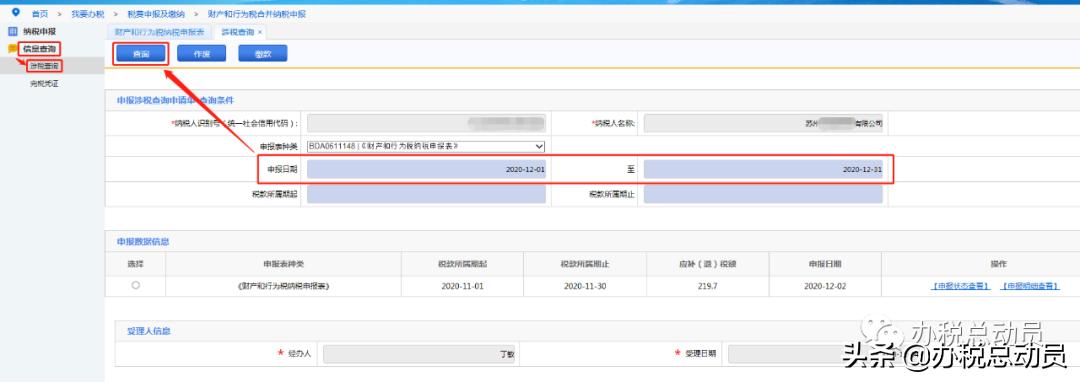Click the 纳税申报 grid icon in sidebar
Screen dimensions: 1080x382
[x=12, y=32]
